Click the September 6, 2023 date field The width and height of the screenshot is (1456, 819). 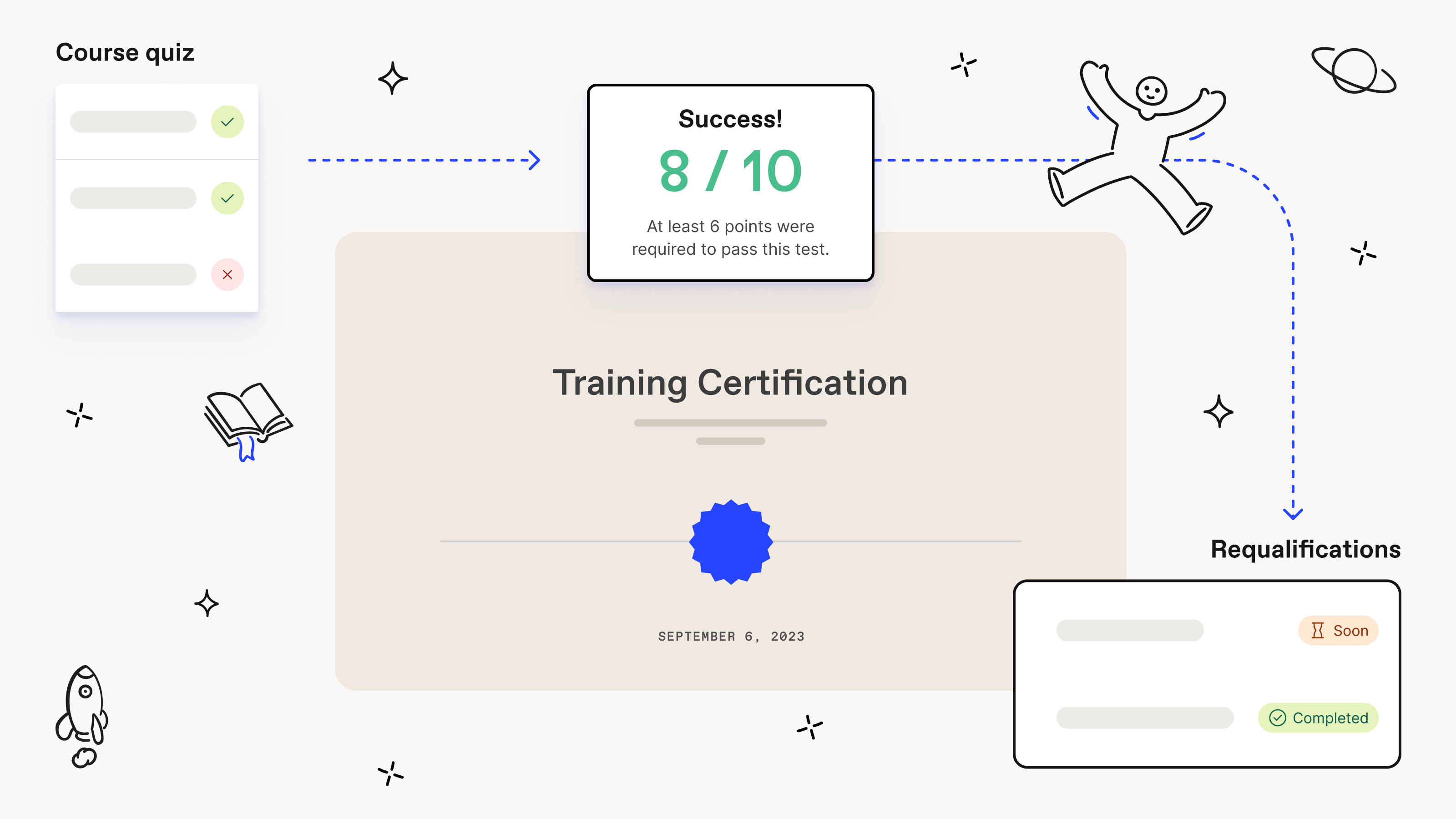click(729, 636)
